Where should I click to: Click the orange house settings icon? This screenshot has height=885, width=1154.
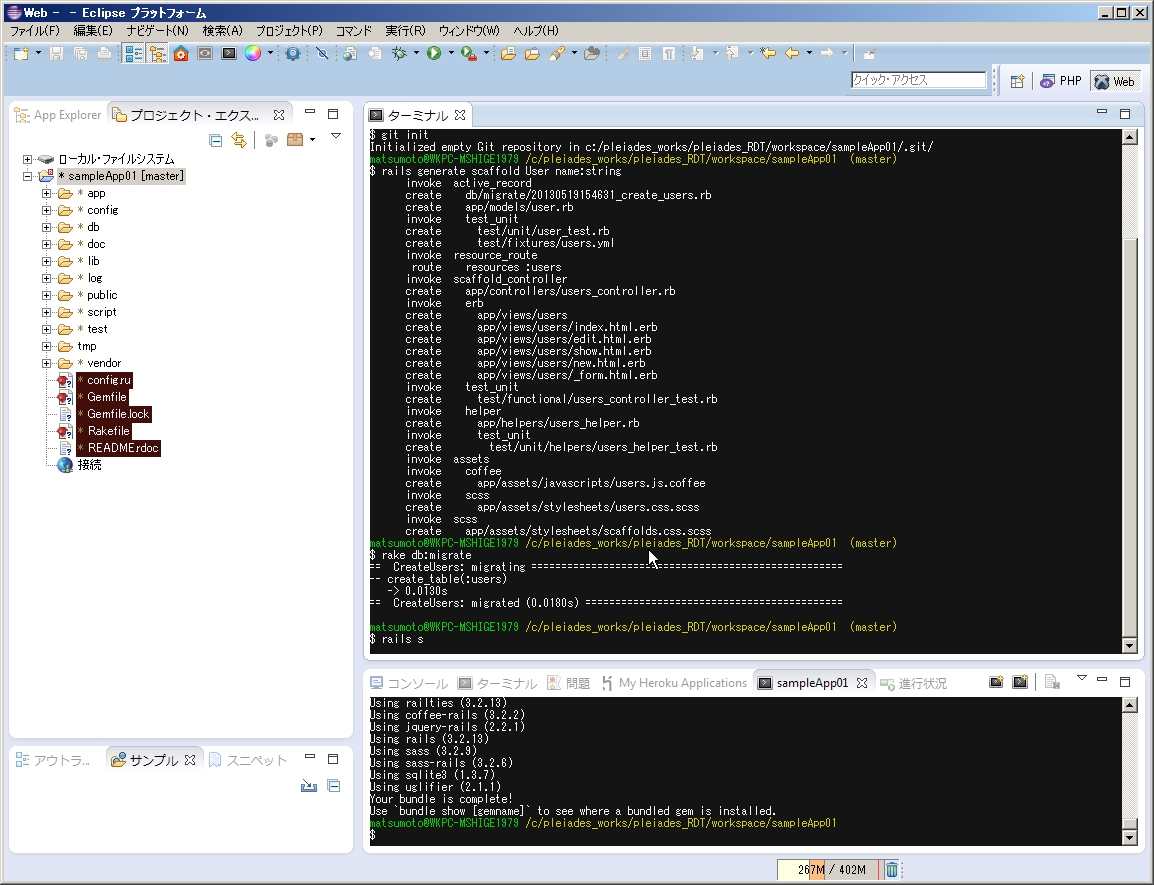click(181, 54)
